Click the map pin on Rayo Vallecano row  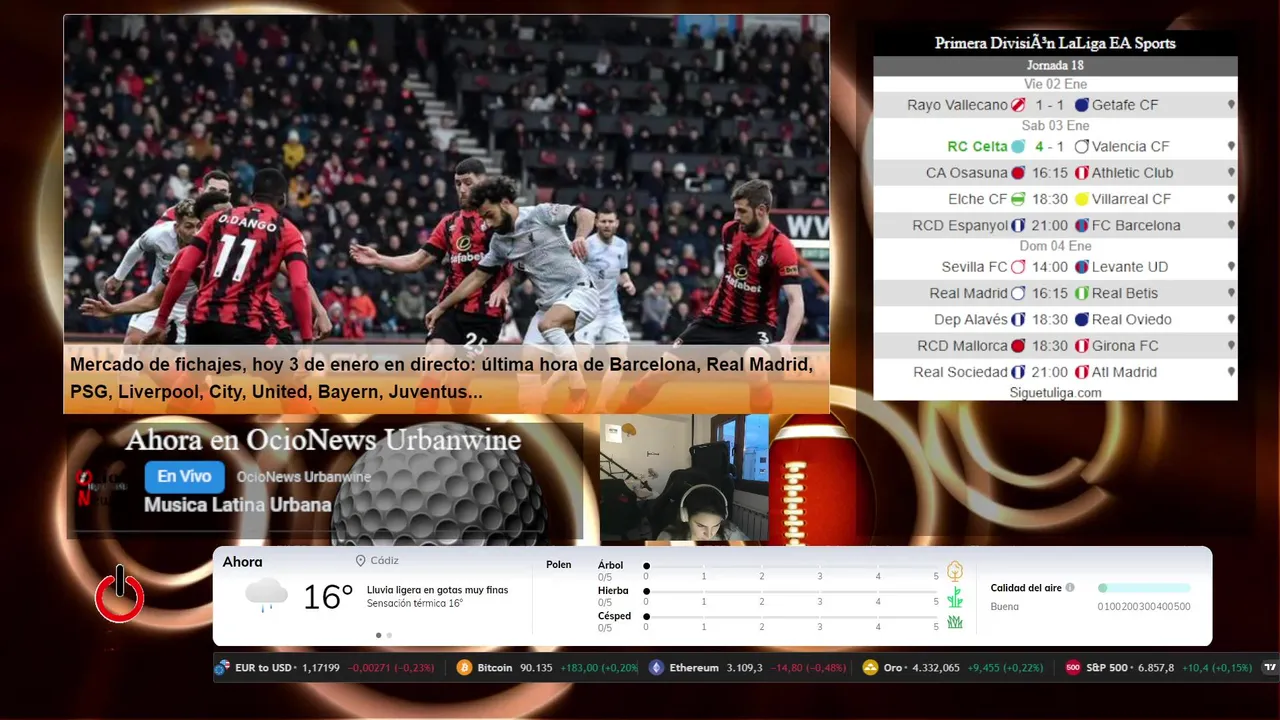(1231, 105)
